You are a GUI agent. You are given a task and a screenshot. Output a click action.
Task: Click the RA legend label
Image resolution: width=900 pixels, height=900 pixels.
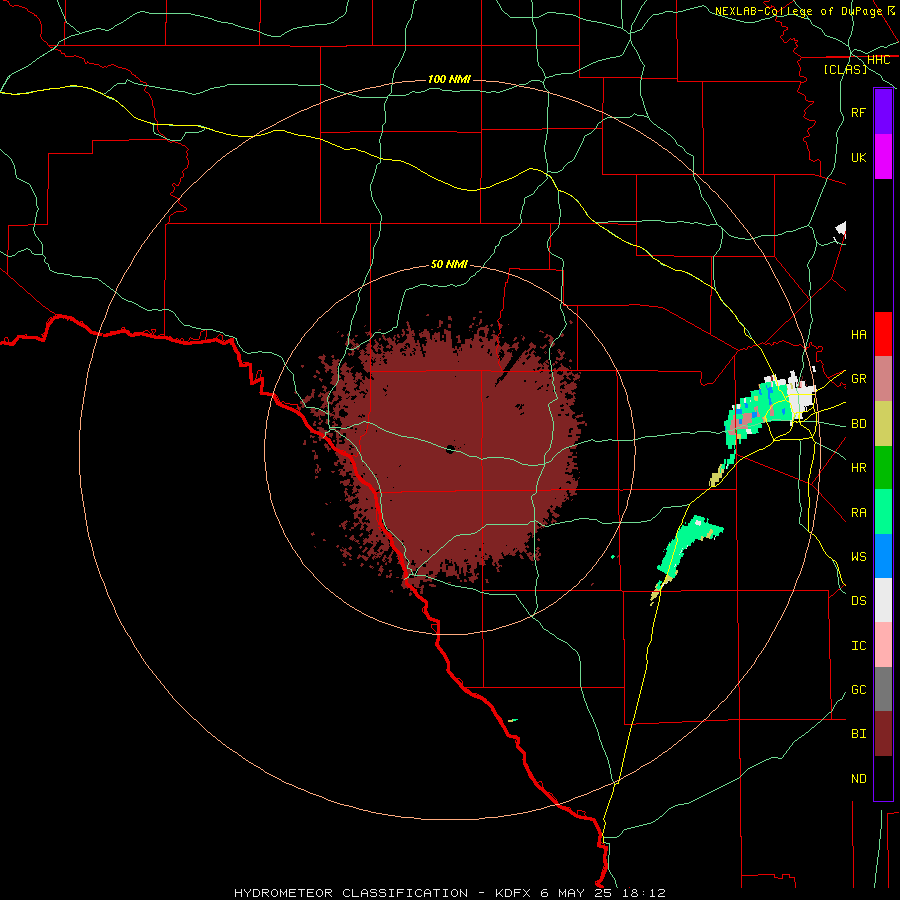click(x=858, y=513)
